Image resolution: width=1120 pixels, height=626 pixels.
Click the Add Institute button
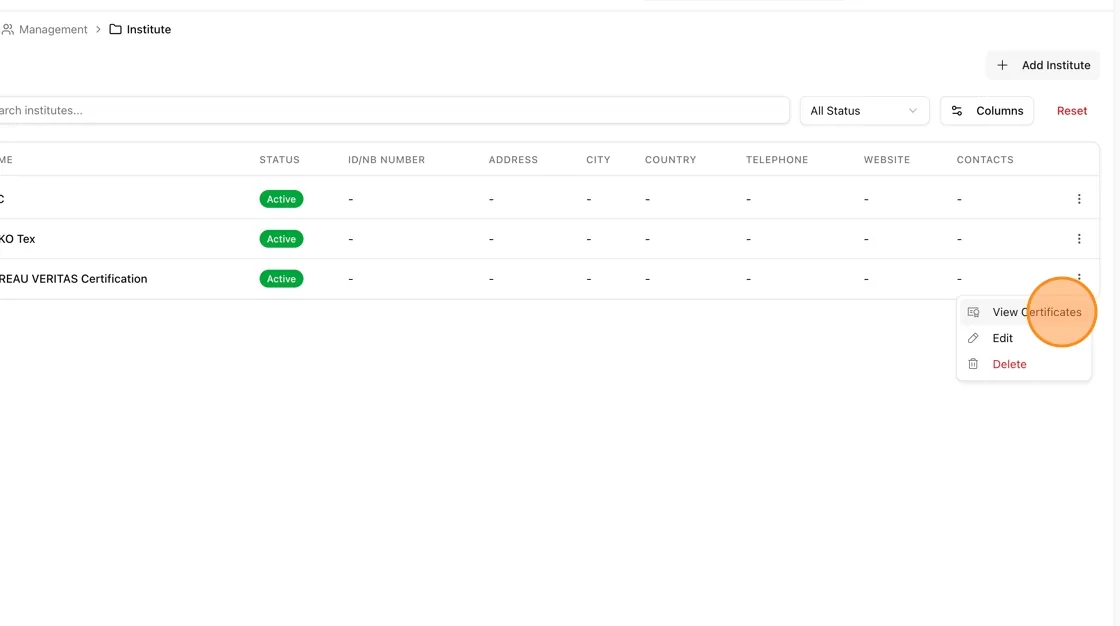click(1043, 65)
